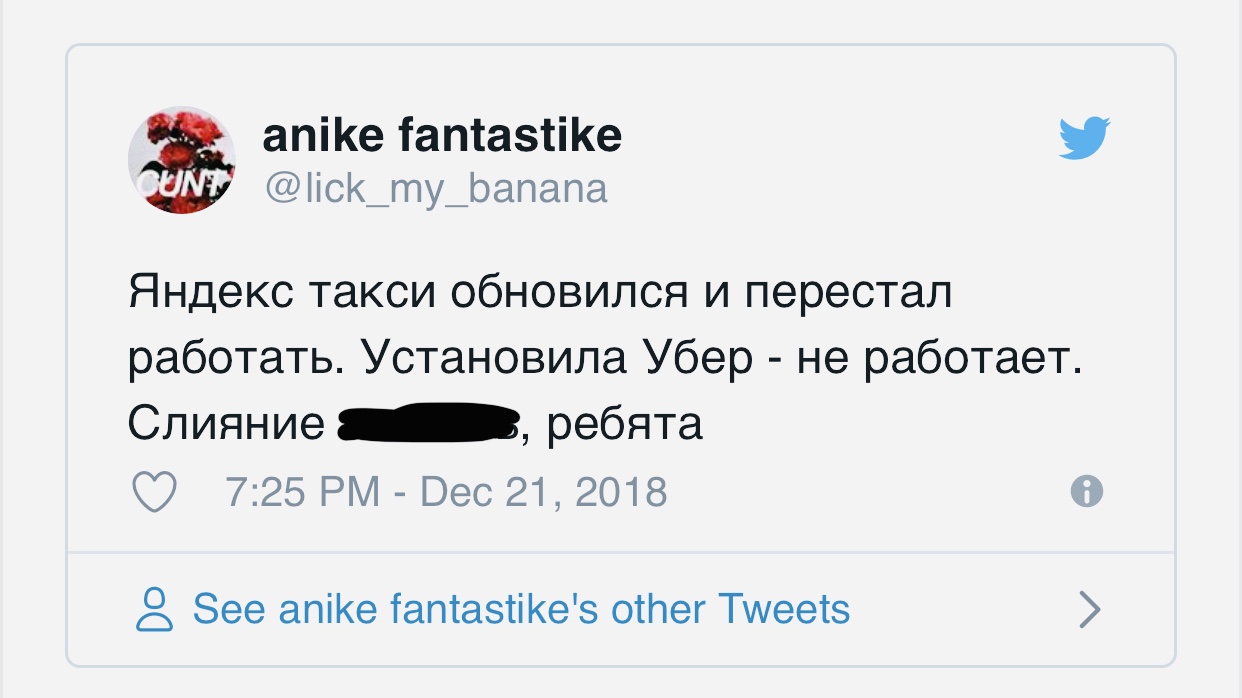The image size is (1242, 698).
Task: Expand the chevron arrow in the footer
Action: 1089,609
